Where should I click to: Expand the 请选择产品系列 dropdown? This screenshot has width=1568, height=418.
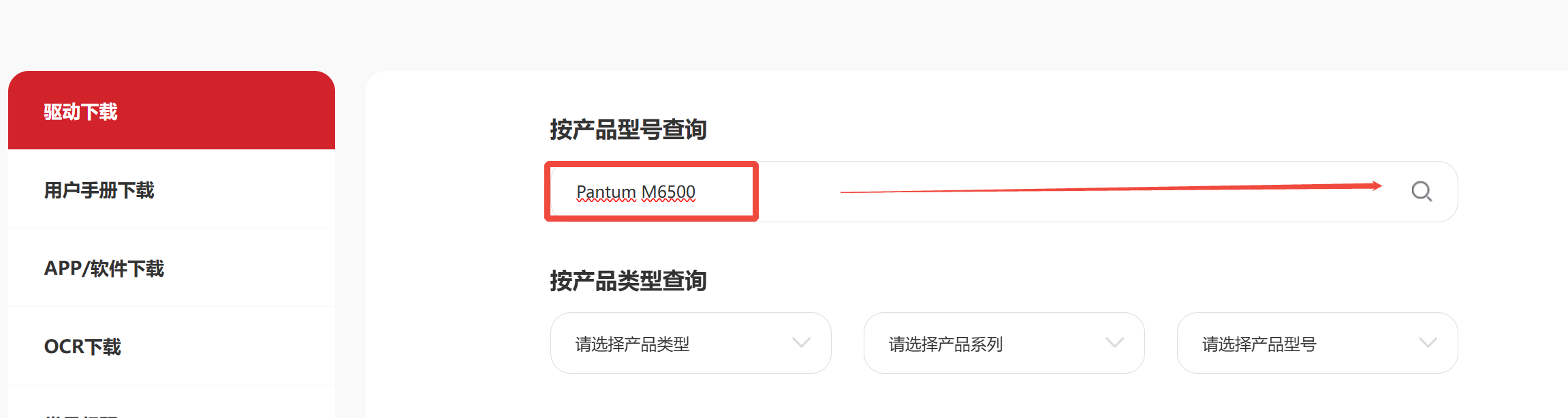pyautogui.click(x=1004, y=343)
